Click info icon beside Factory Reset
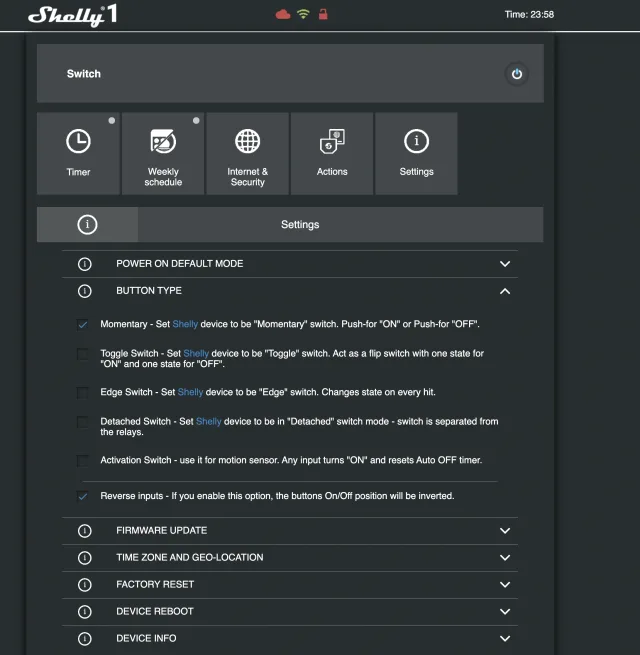 point(85,585)
